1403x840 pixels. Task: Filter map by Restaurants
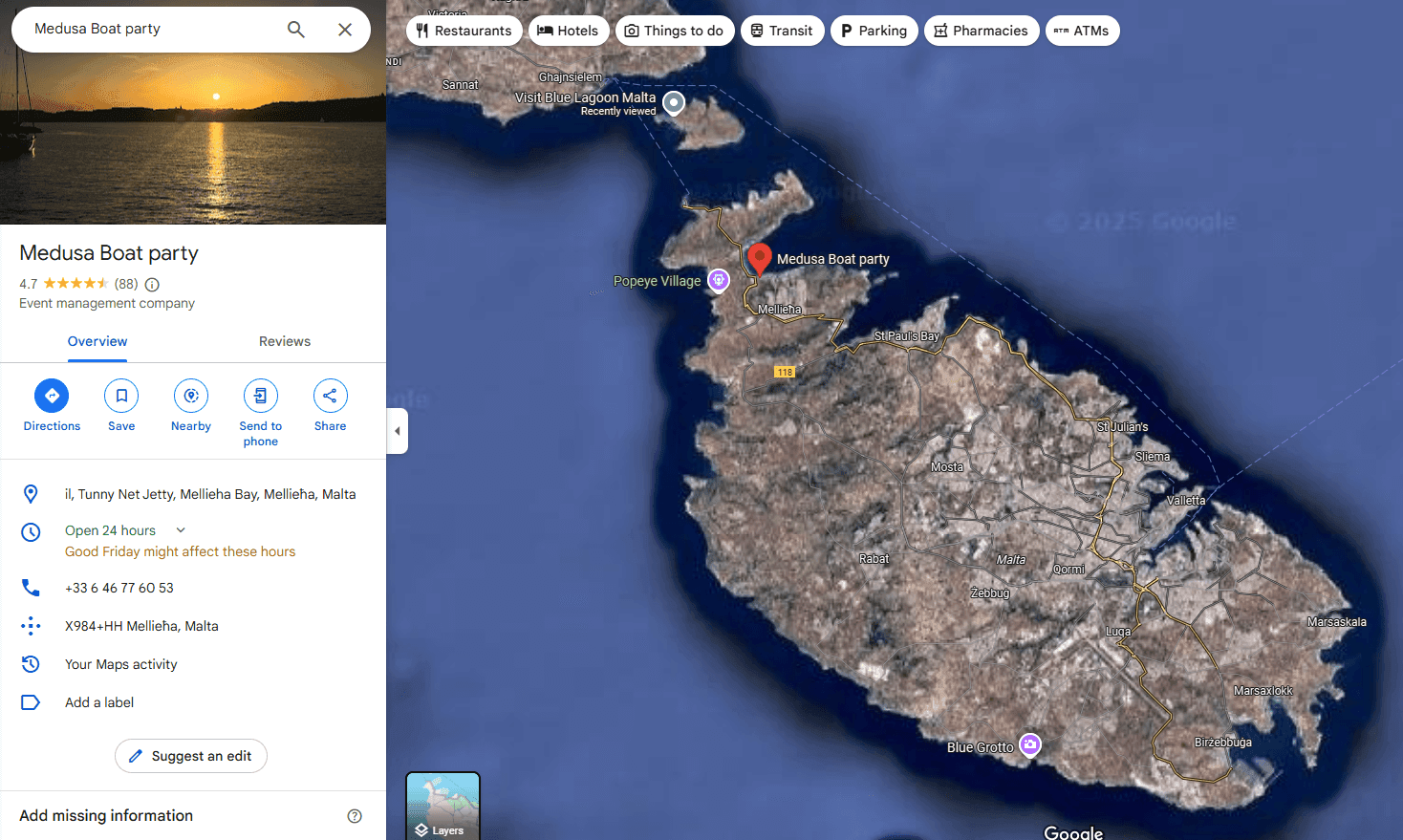[x=464, y=31]
